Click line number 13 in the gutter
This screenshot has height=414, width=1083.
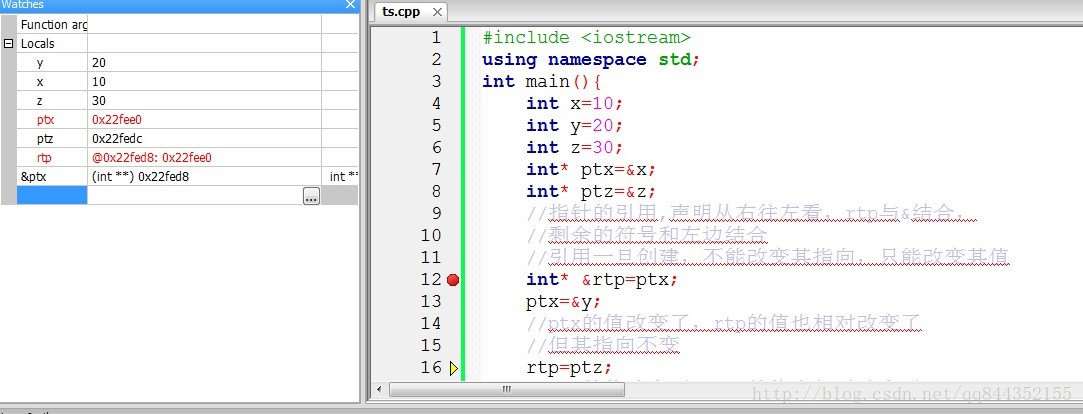pos(430,301)
